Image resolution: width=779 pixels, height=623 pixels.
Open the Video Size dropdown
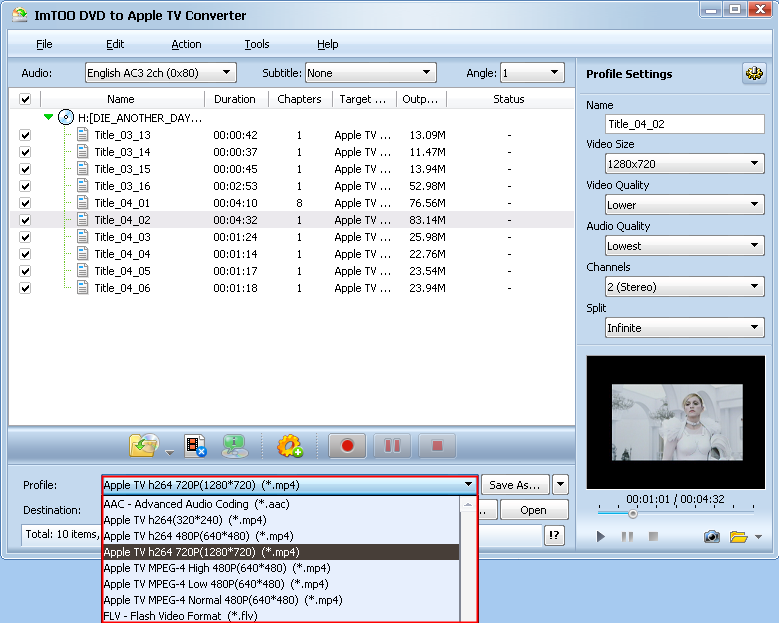coord(684,163)
